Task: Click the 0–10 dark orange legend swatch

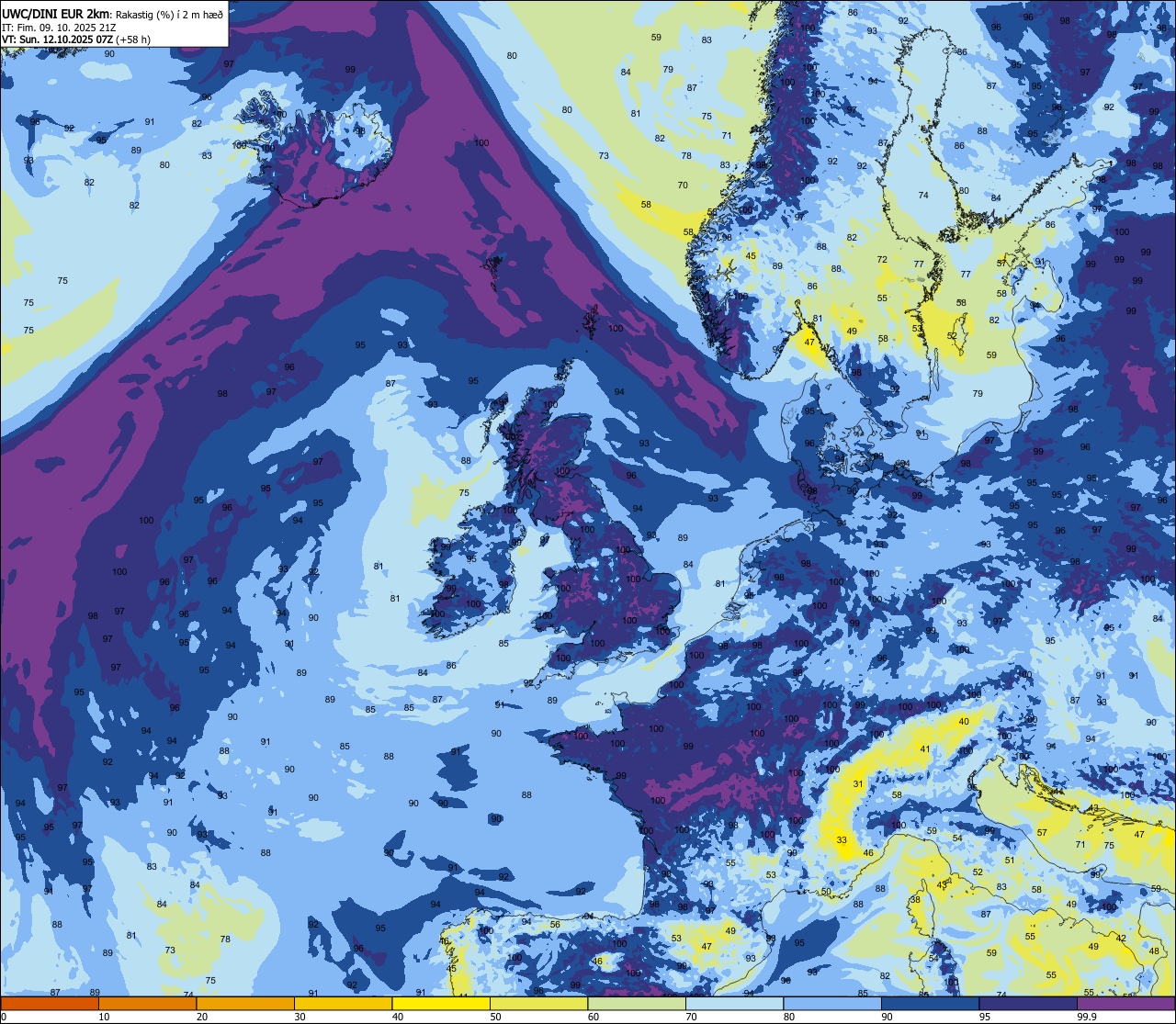Action: pyautogui.click(x=50, y=1004)
